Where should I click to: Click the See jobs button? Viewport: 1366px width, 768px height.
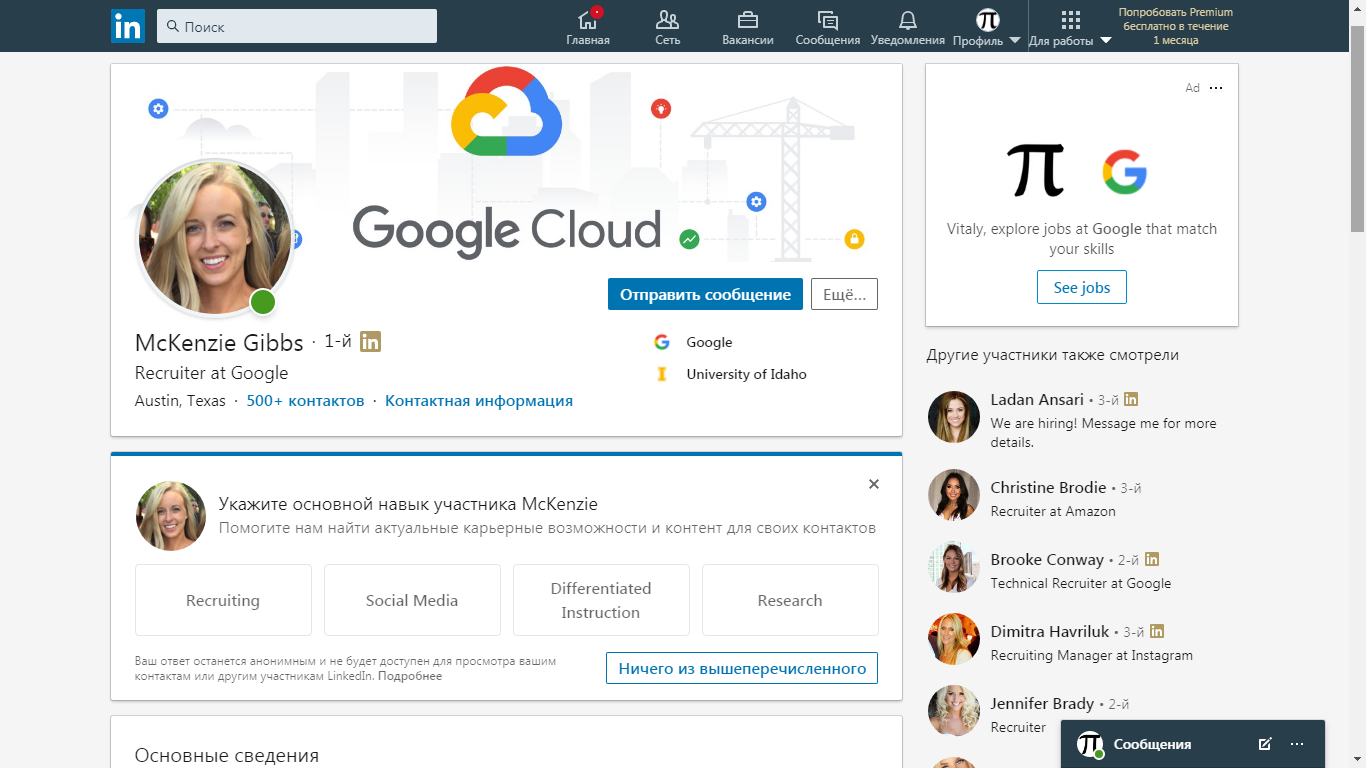click(x=1082, y=287)
